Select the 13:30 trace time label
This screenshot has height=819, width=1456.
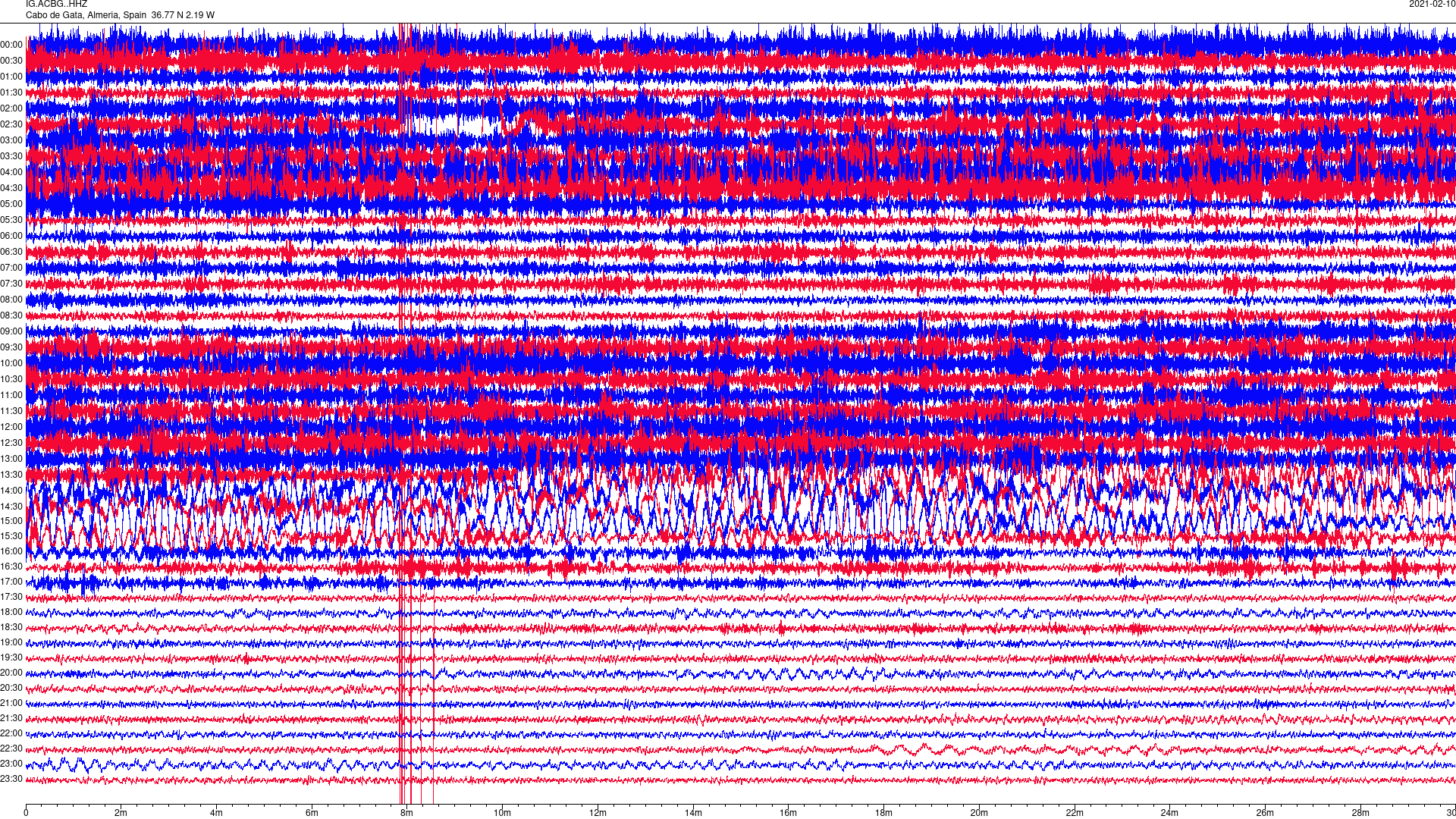click(11, 475)
